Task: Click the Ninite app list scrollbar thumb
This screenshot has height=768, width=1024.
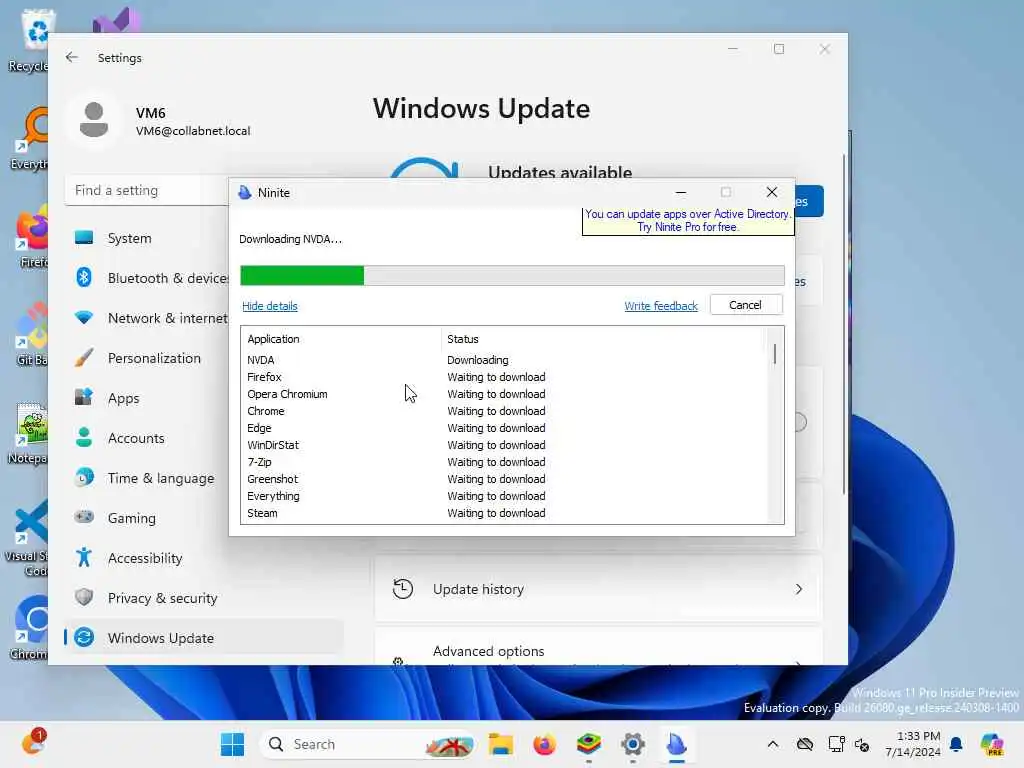Action: [x=775, y=354]
